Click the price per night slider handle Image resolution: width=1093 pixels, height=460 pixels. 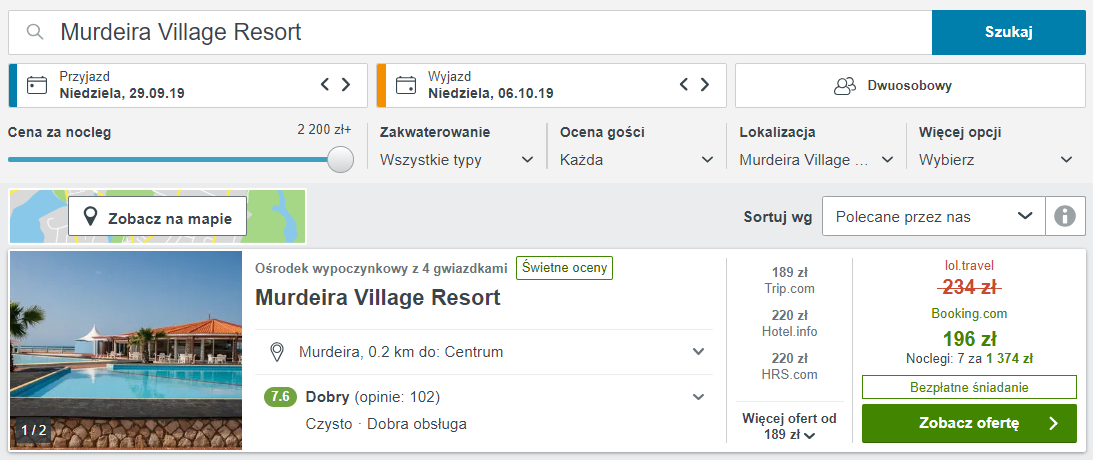point(341,160)
